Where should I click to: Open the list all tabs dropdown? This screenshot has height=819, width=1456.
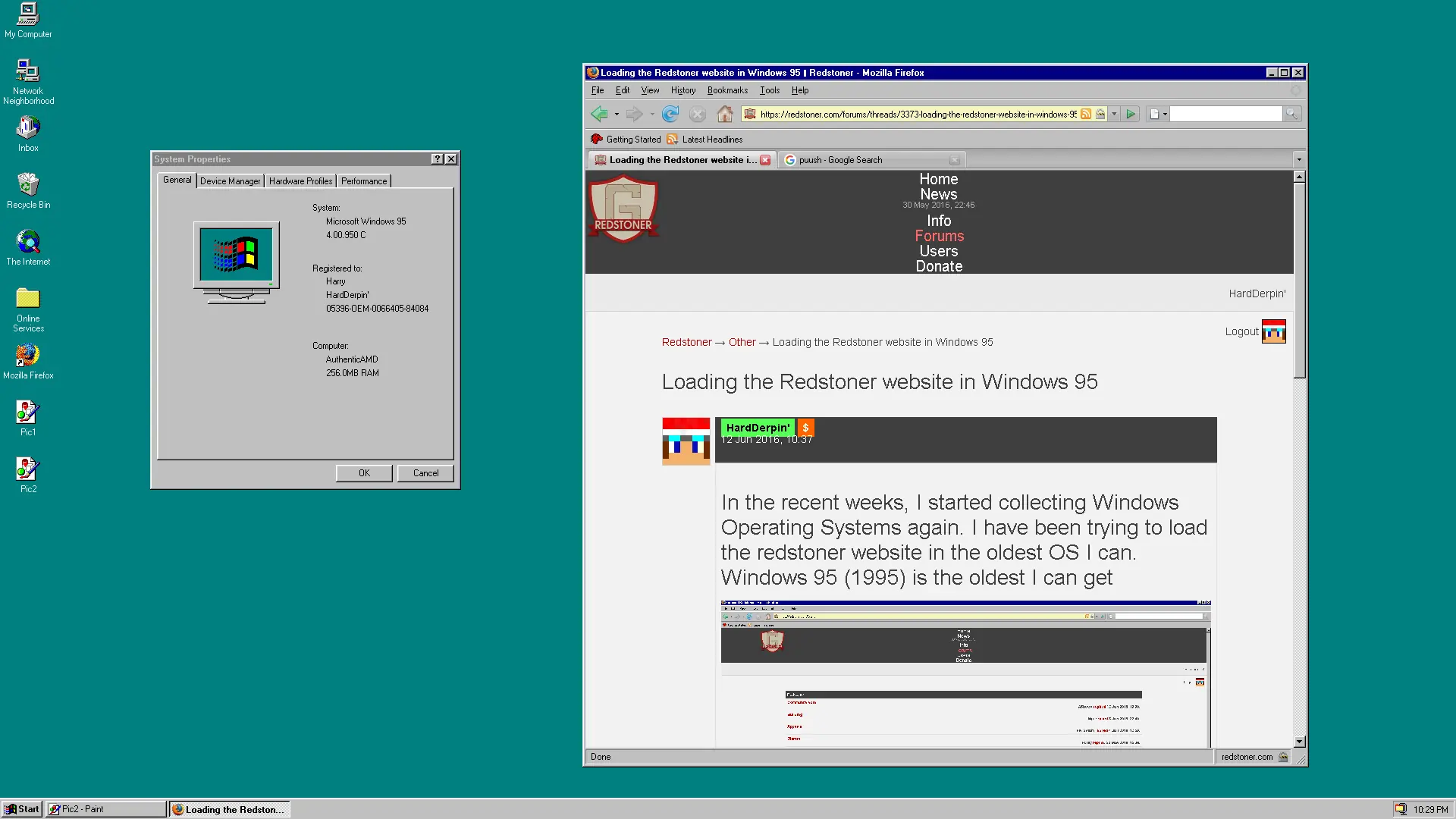pyautogui.click(x=1299, y=160)
